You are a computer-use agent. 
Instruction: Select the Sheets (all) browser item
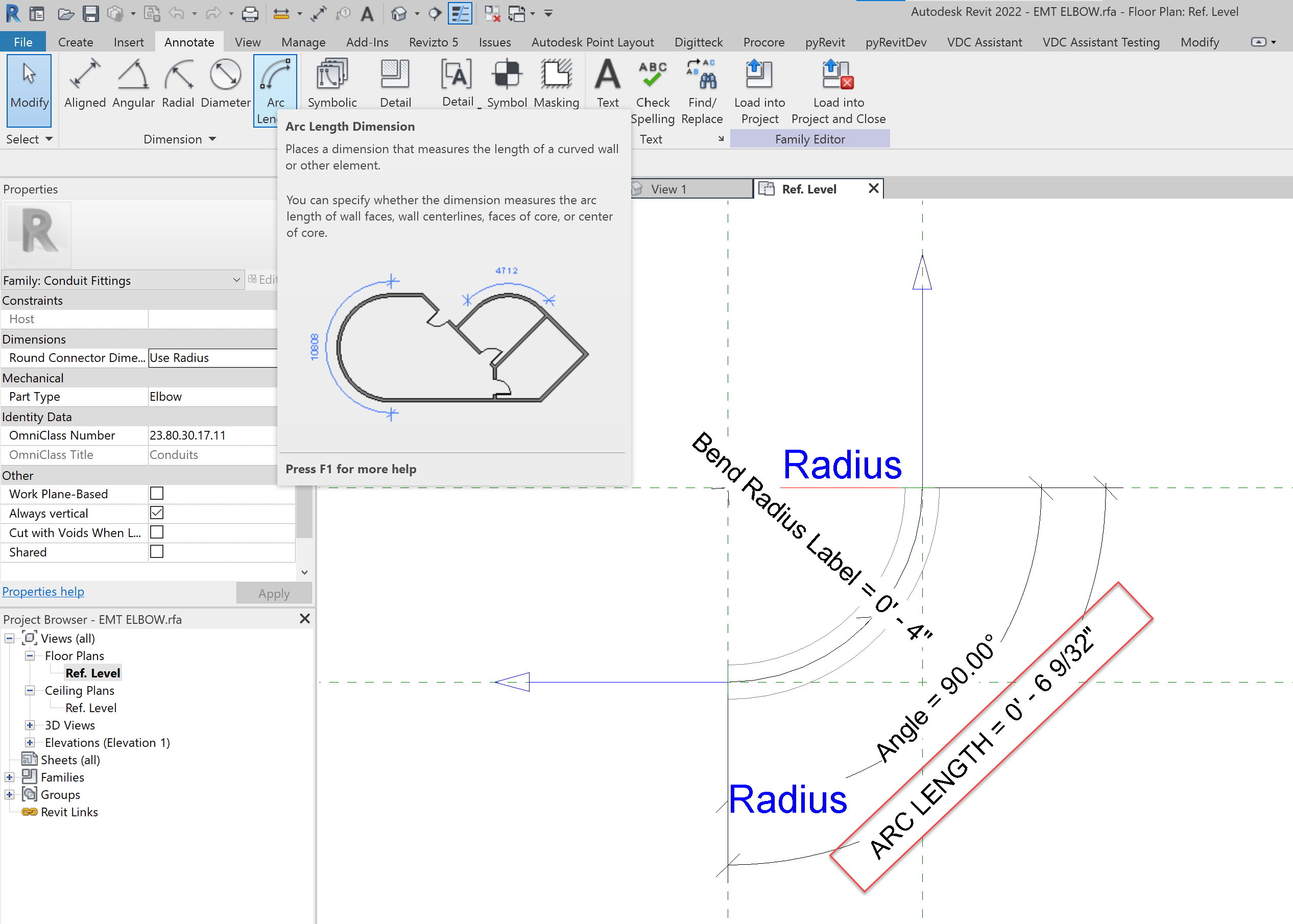pos(70,760)
